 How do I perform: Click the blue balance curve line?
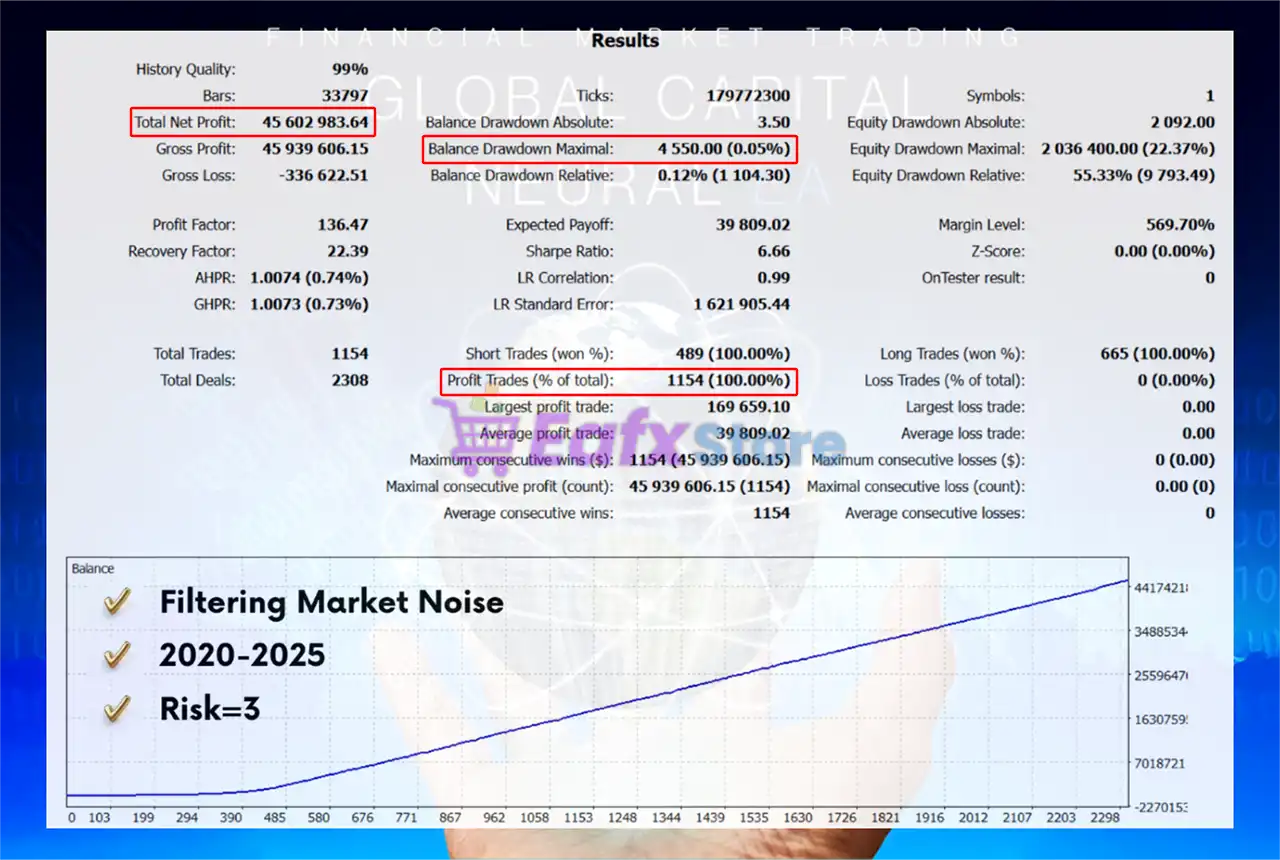(x=700, y=690)
